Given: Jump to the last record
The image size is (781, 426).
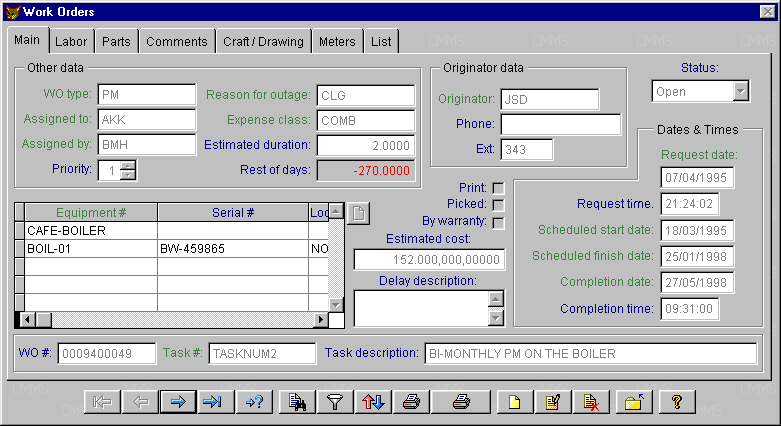Looking at the screenshot, I should click(x=212, y=401).
